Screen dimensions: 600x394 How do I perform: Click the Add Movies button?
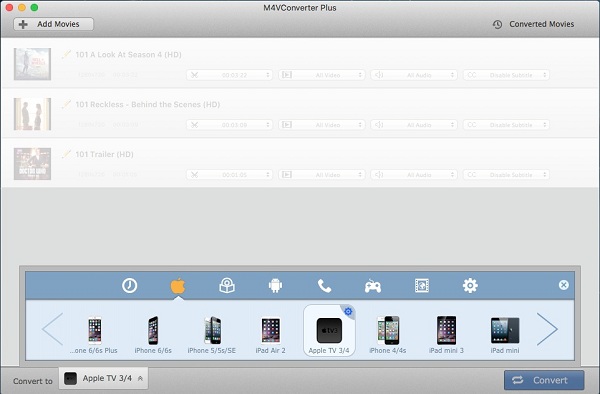54,24
